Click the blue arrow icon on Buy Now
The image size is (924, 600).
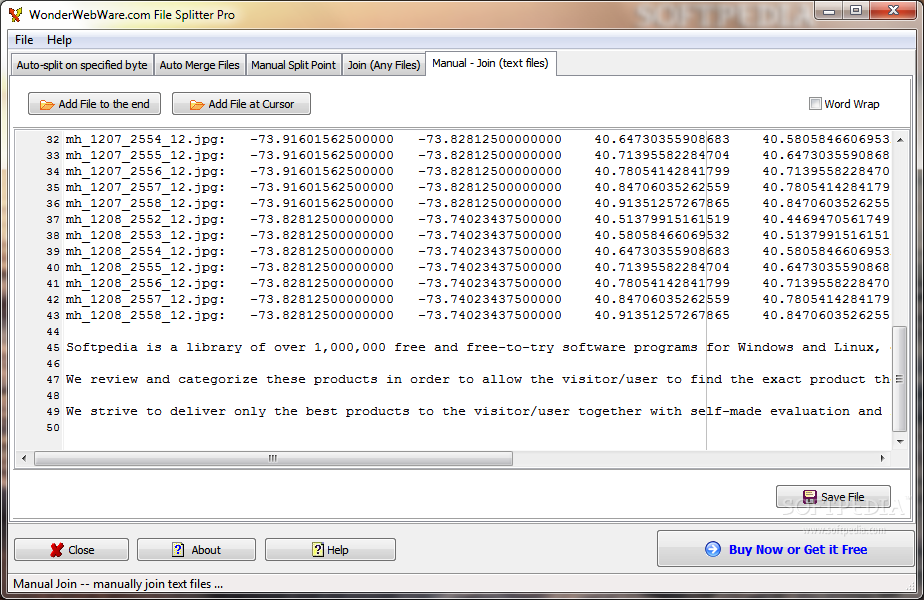(712, 549)
